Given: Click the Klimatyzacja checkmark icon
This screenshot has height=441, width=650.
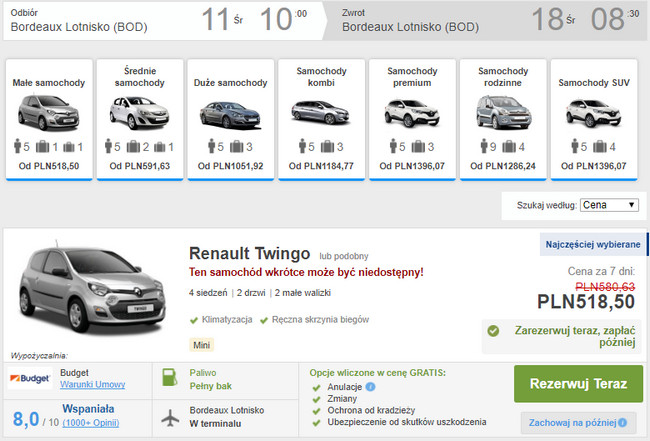Looking at the screenshot, I should point(194,320).
